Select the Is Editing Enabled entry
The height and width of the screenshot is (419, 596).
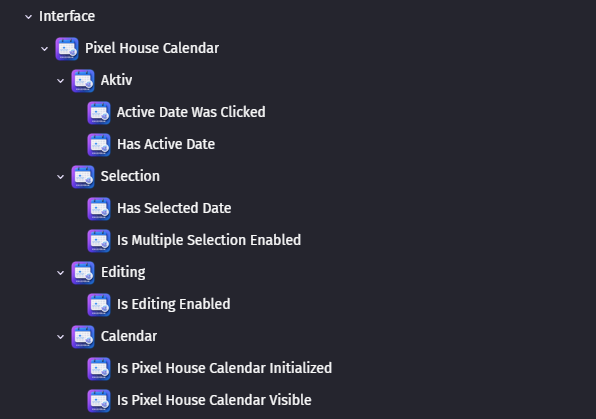pos(173,304)
